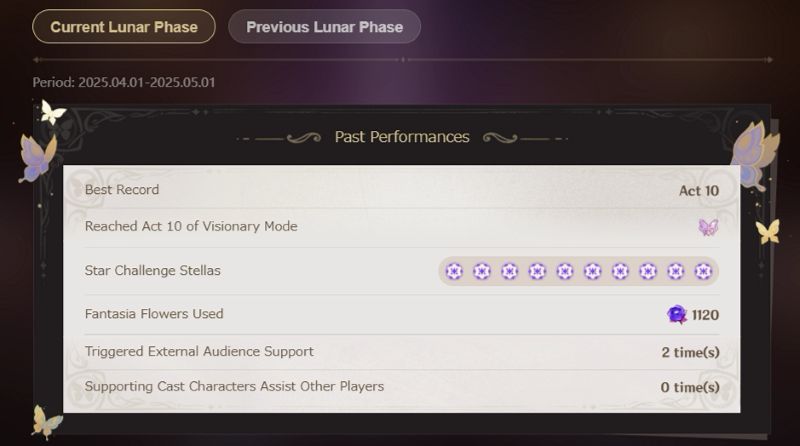800x446 pixels.
Task: Click the Act 10 record value
Action: pyautogui.click(x=699, y=190)
